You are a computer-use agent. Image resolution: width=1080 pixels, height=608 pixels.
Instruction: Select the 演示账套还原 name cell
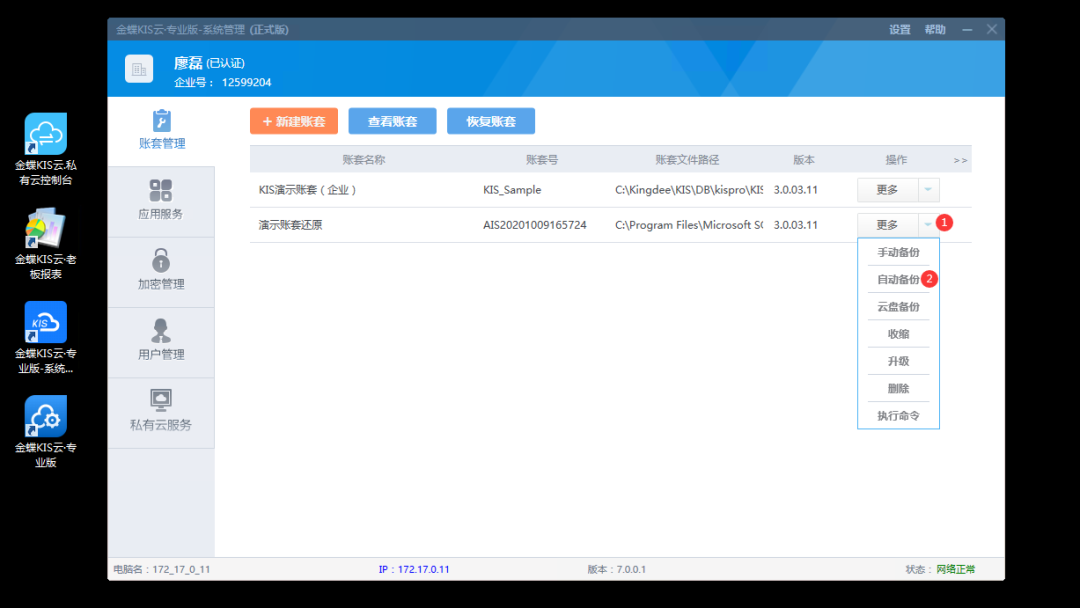click(x=290, y=225)
